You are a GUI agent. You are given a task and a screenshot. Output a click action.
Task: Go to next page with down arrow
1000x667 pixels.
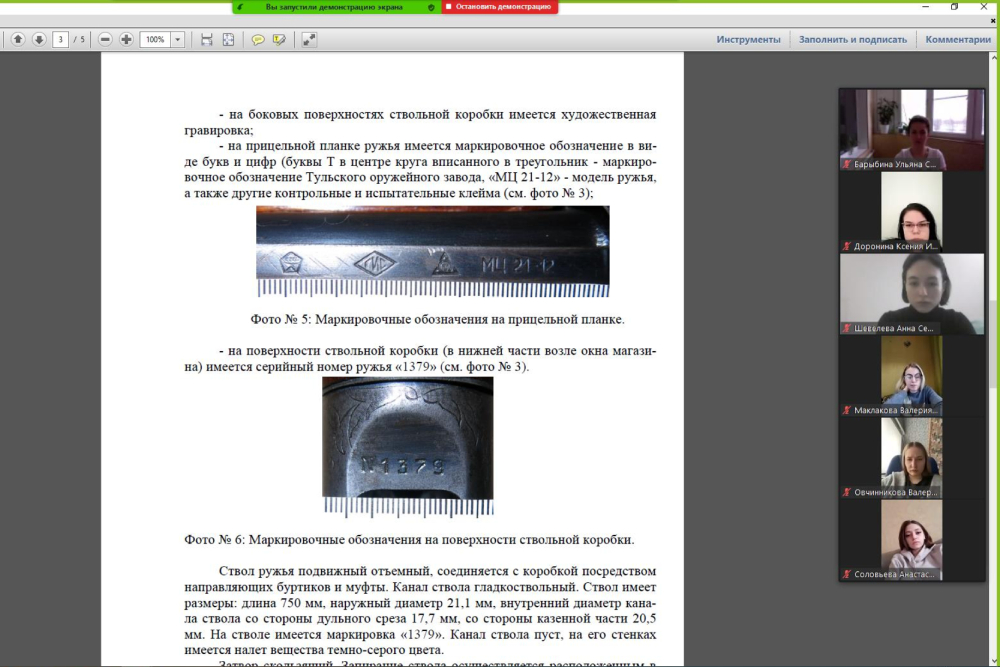click(39, 39)
